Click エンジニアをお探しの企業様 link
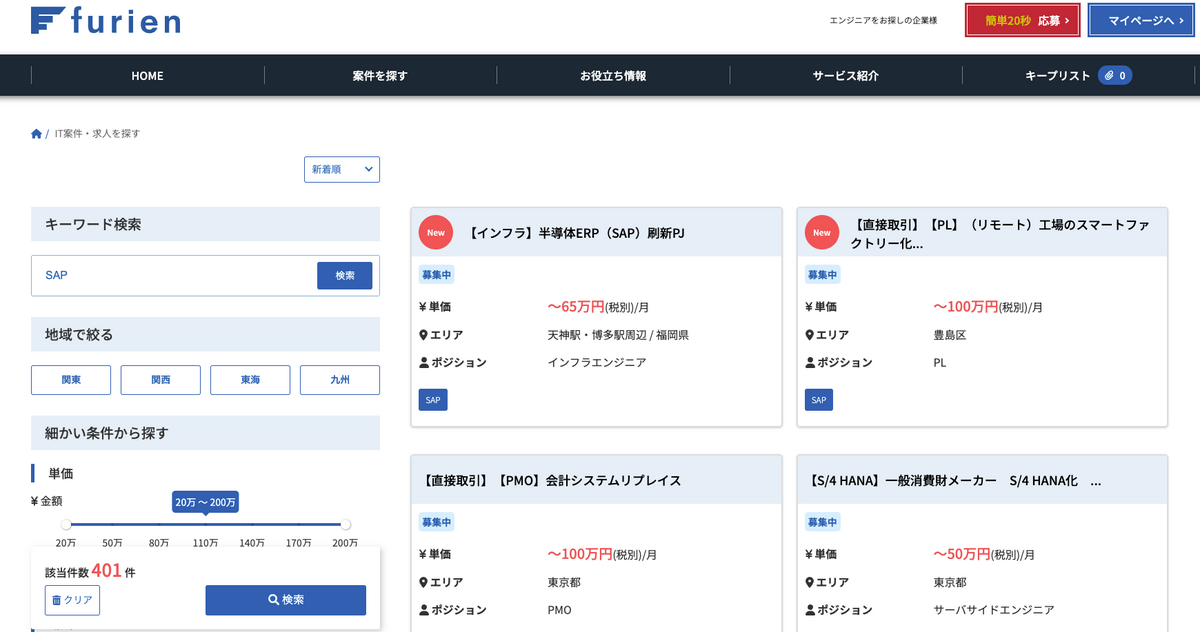Image resolution: width=1200 pixels, height=632 pixels. pos(883,20)
